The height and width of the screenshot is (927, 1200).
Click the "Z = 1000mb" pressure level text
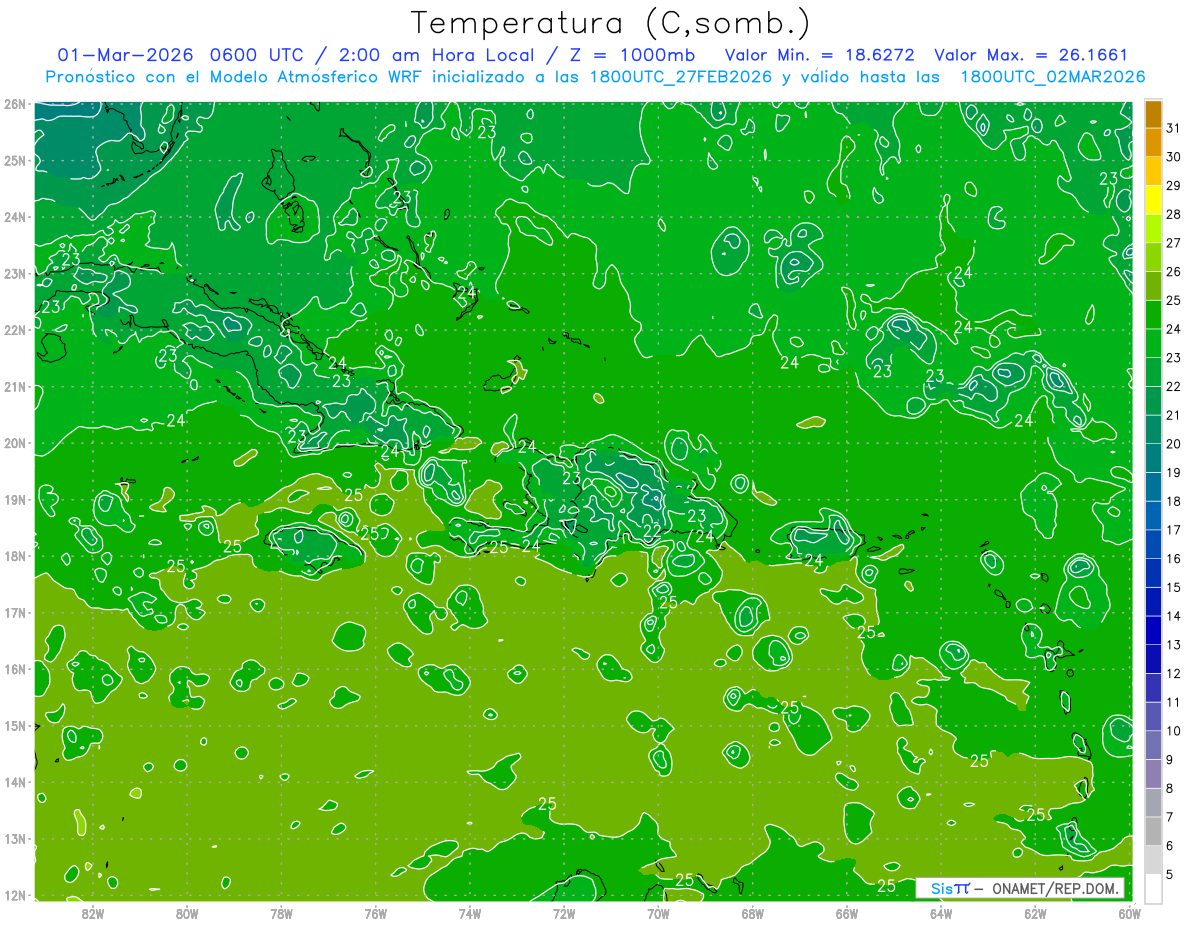[632, 55]
